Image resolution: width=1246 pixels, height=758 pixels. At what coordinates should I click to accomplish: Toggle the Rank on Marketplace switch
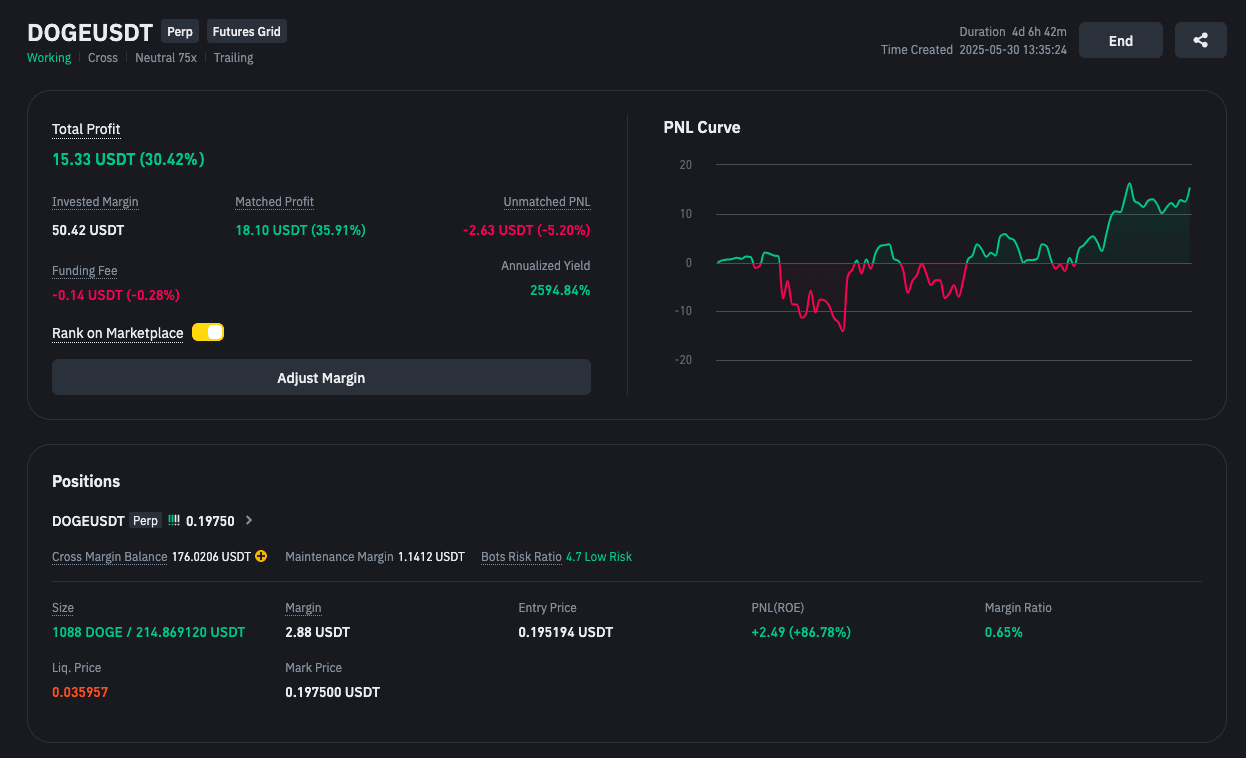208,332
